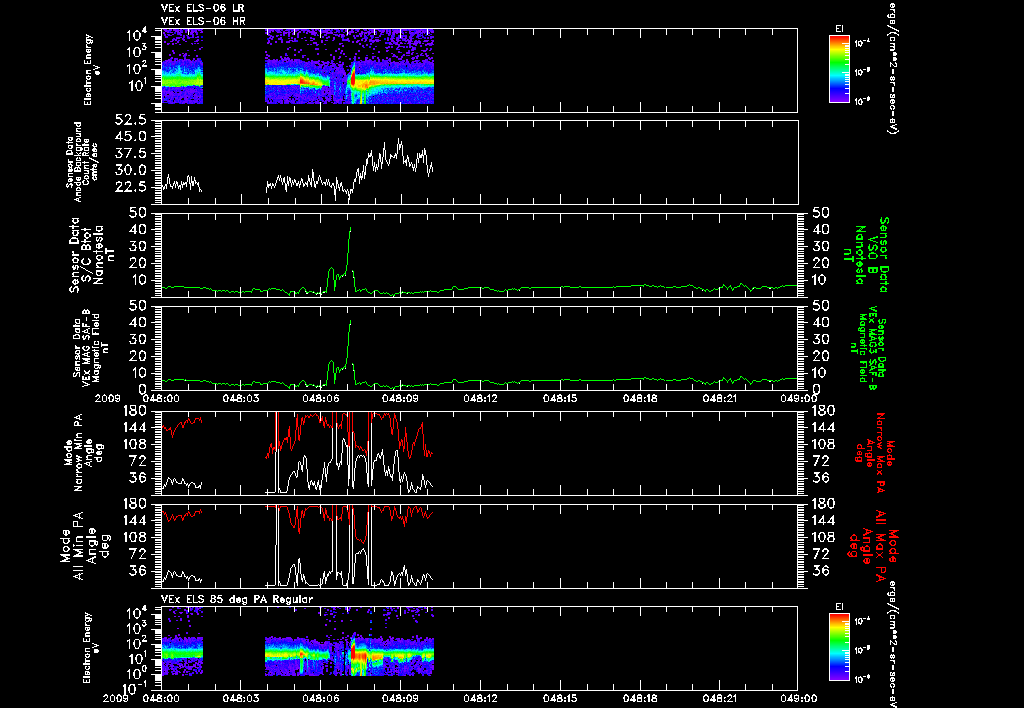Click the white 'VEx MAG SAF-B Magnetic Field' label

click(x=91, y=348)
